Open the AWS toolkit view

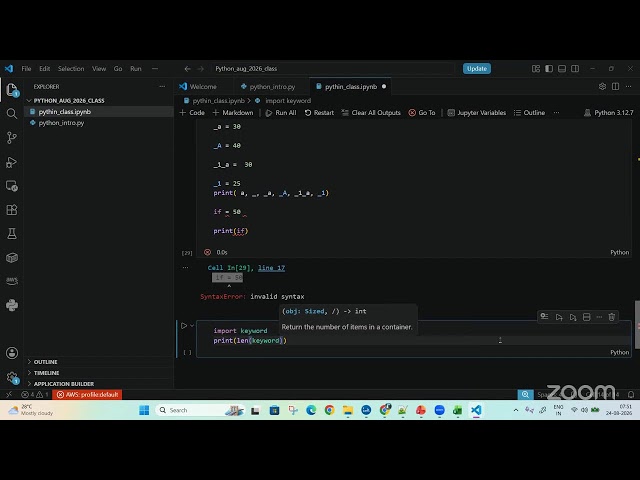click(x=12, y=281)
